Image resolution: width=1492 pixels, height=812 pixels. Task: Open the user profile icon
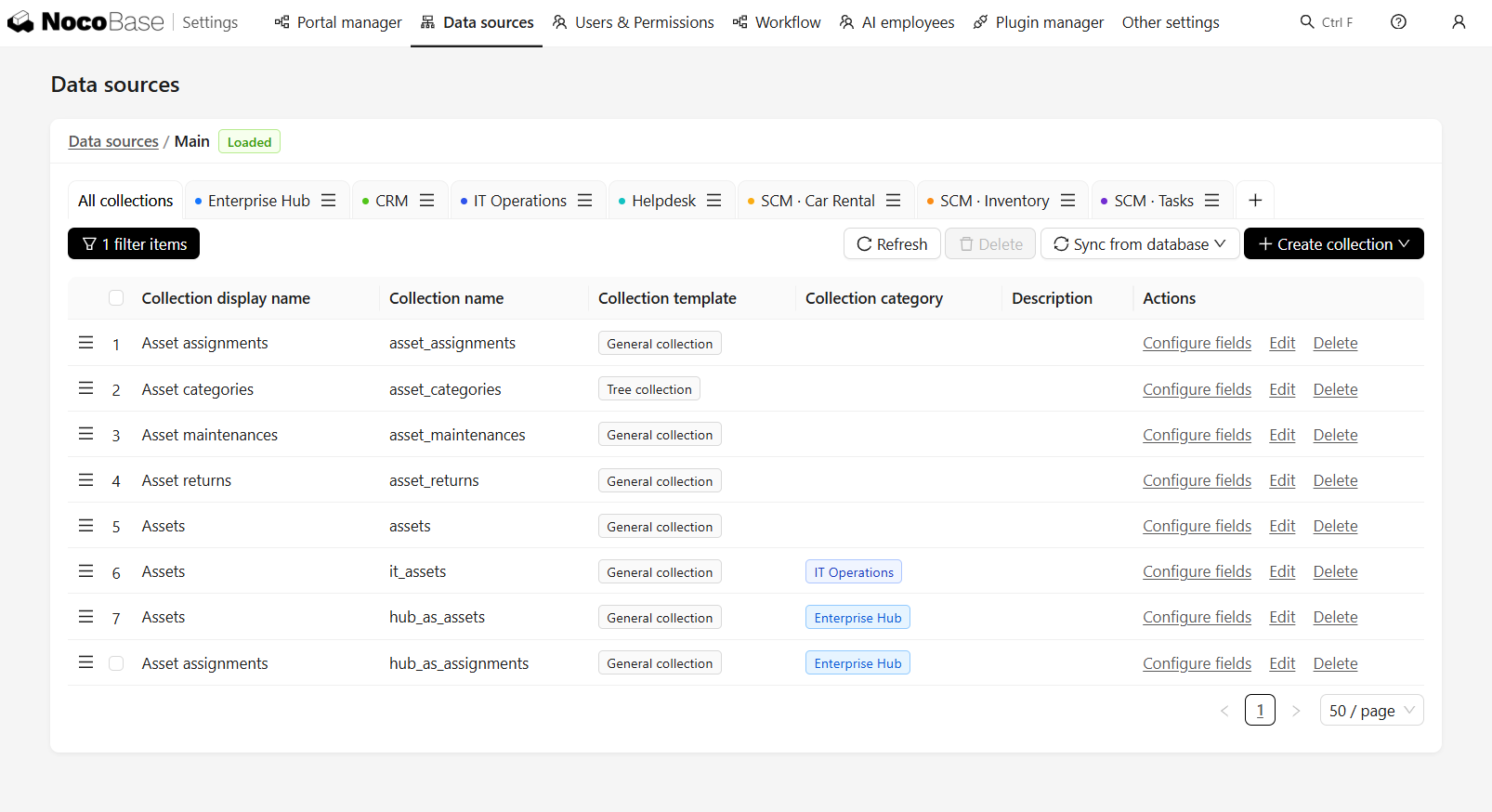pos(1459,22)
